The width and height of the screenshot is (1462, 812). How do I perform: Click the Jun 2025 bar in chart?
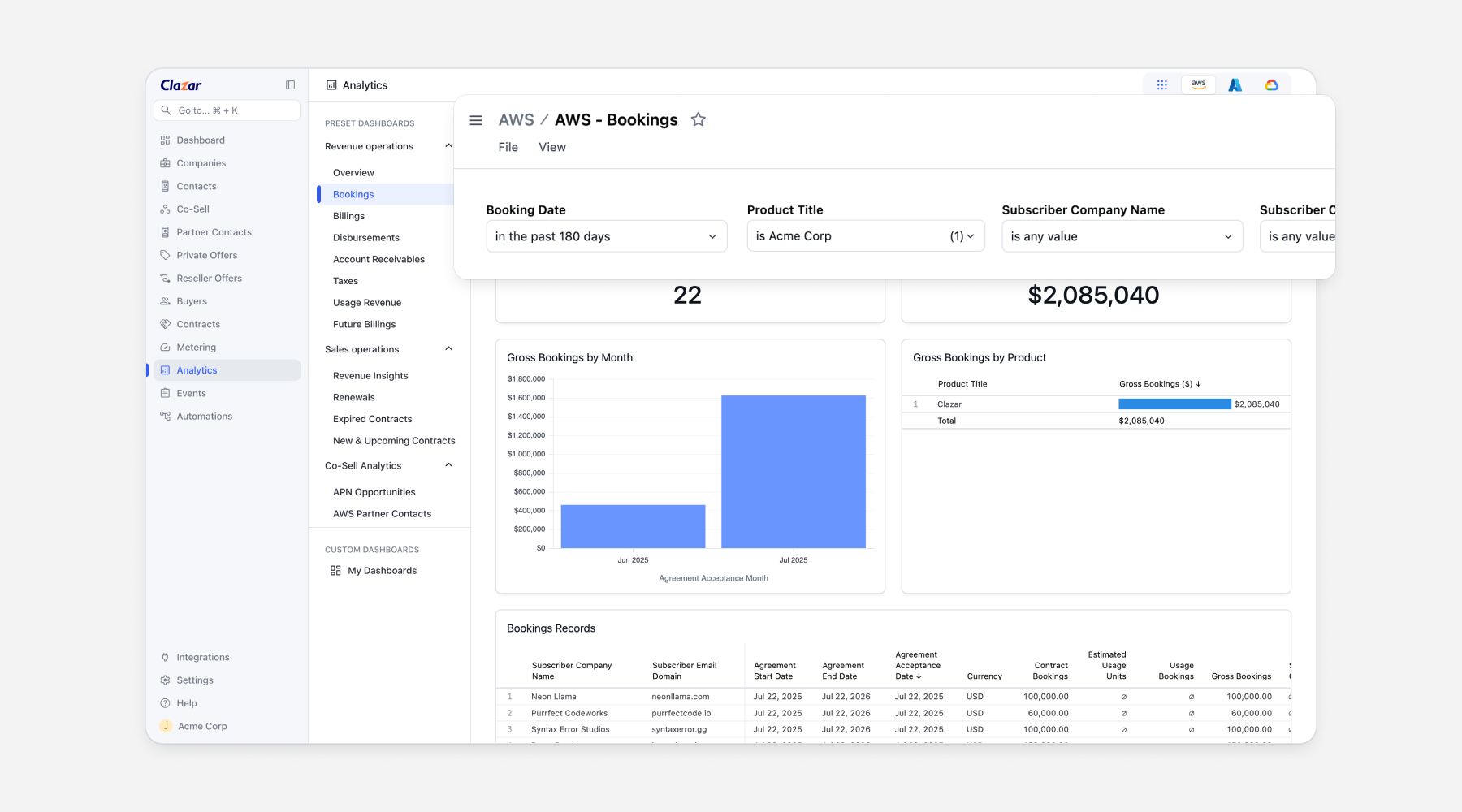[x=633, y=526]
